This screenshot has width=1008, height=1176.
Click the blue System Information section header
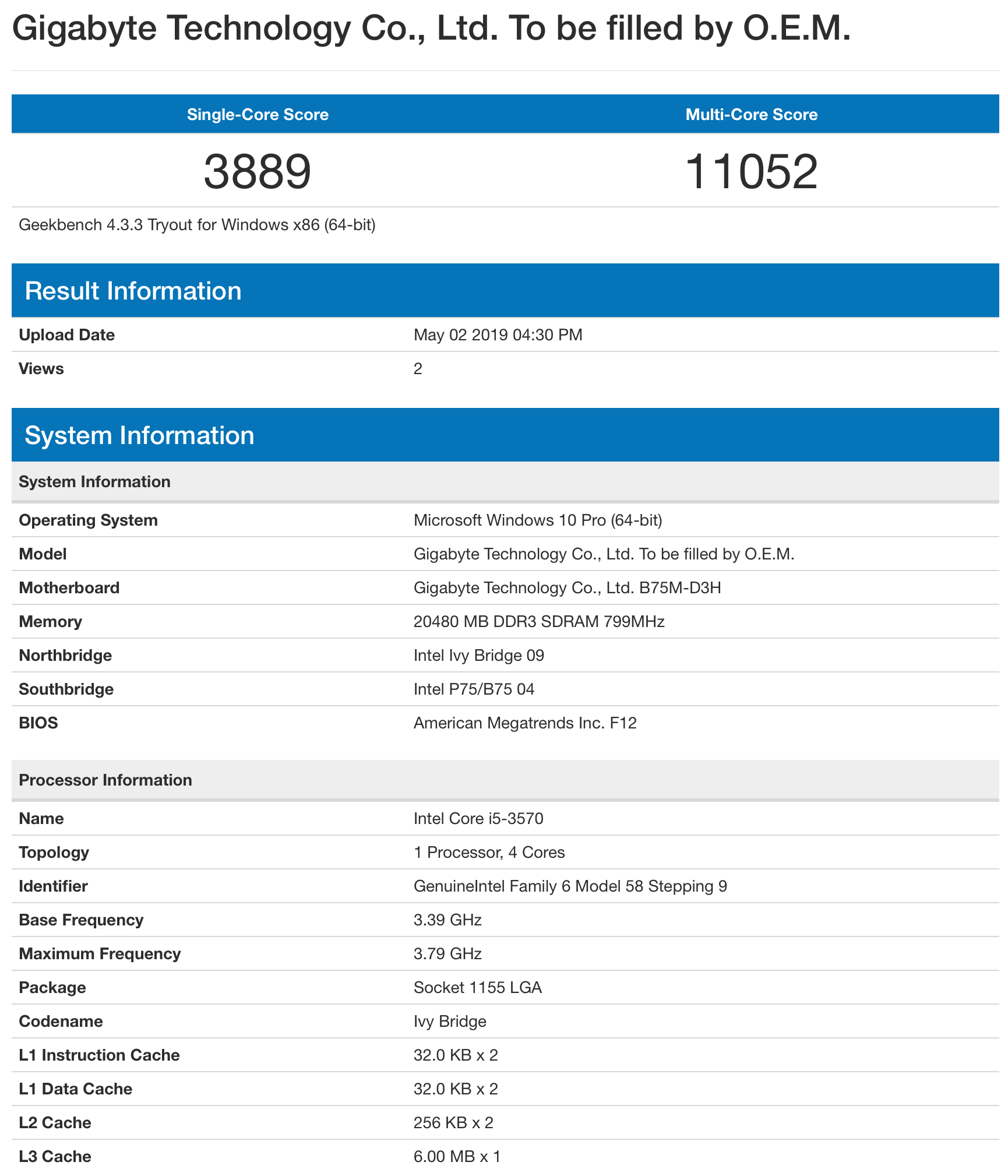coord(505,435)
